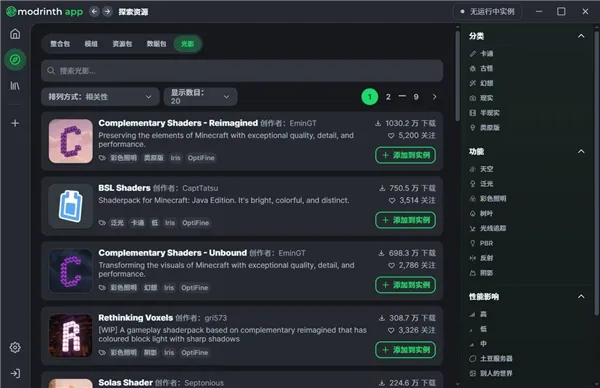The width and height of the screenshot is (600, 388).
Task: Collapse the 性能影响 section chevron
Action: pos(581,297)
